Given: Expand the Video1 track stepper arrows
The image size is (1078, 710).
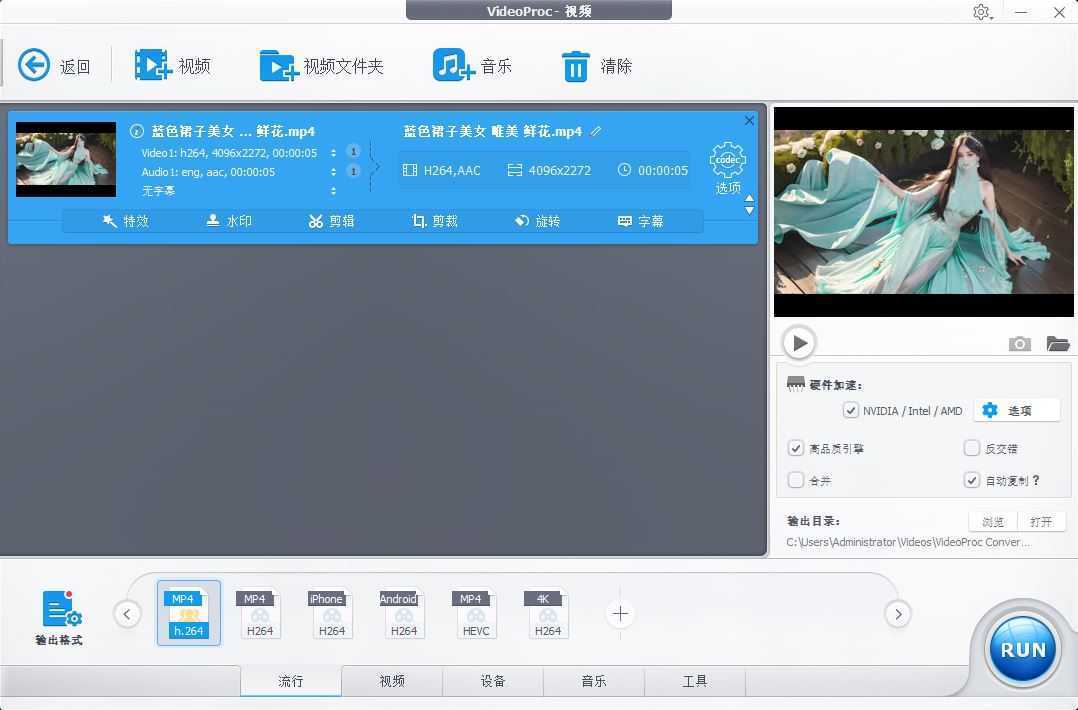Looking at the screenshot, I should click(333, 151).
